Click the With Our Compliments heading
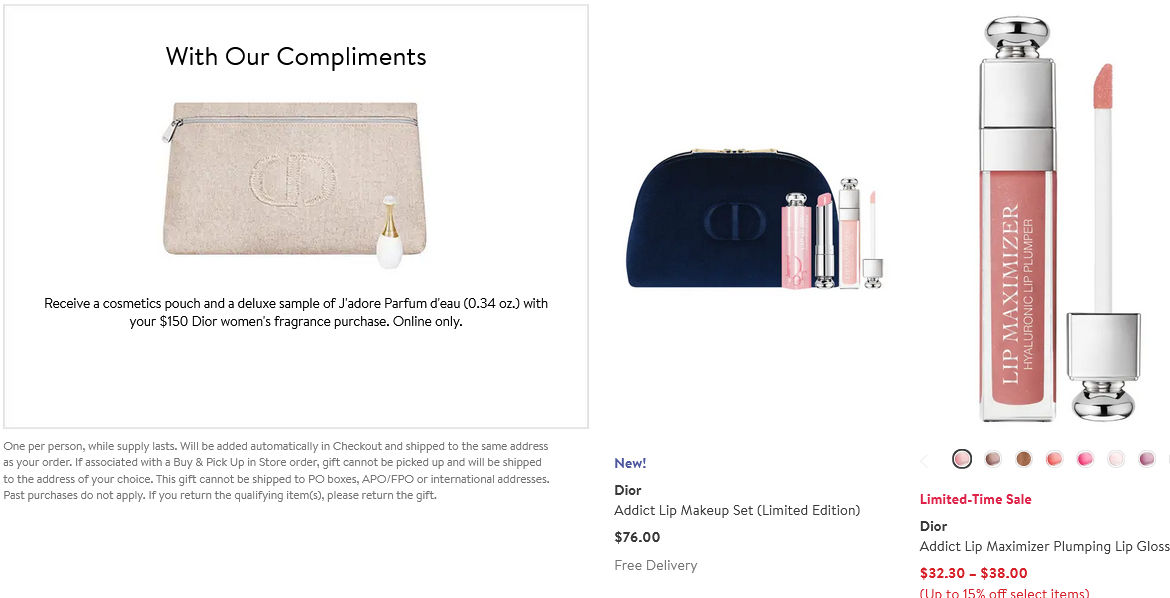 296,57
